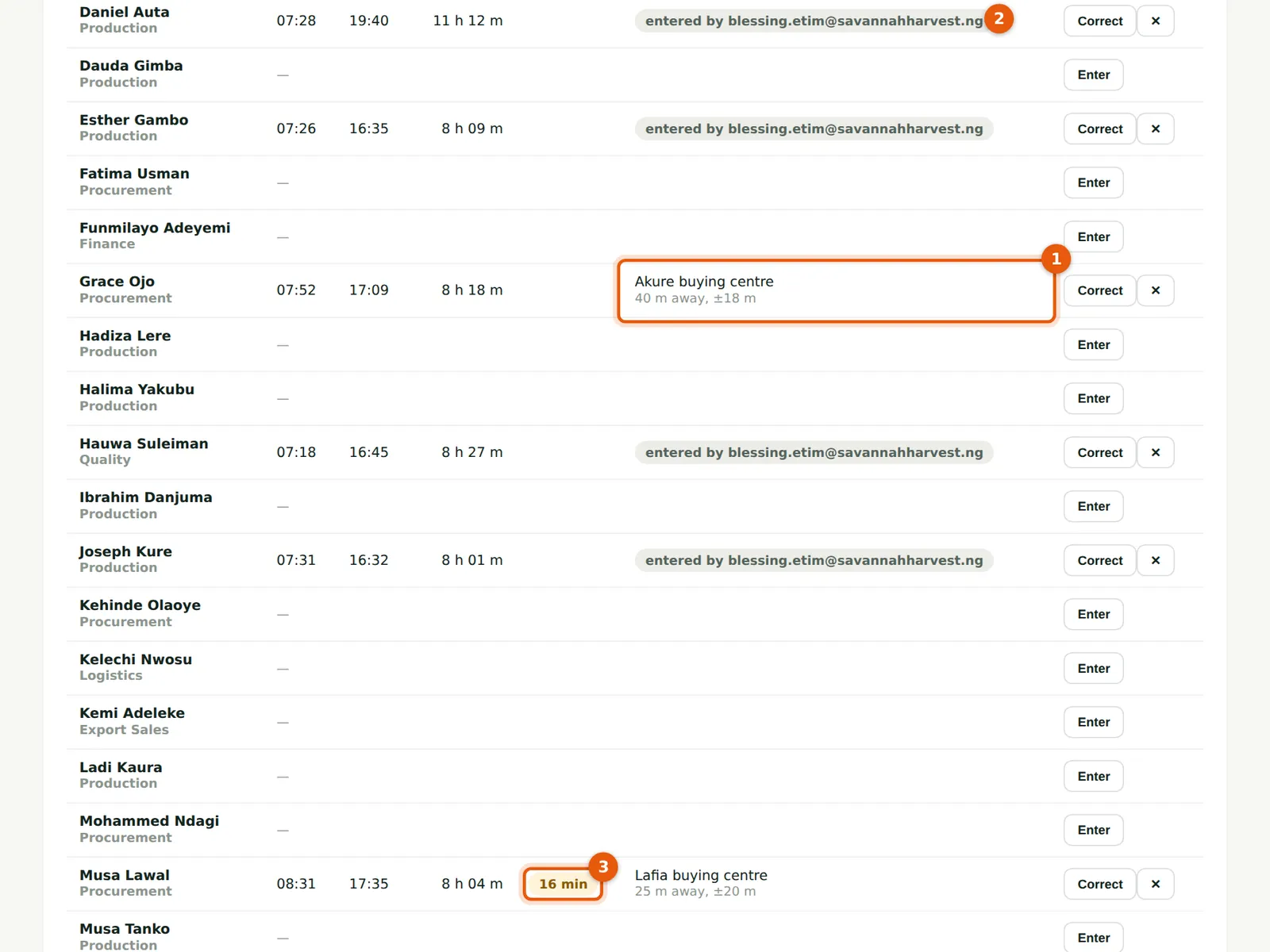Select Akure buying centre location text
This screenshot has width=1270, height=952.
pos(704,282)
